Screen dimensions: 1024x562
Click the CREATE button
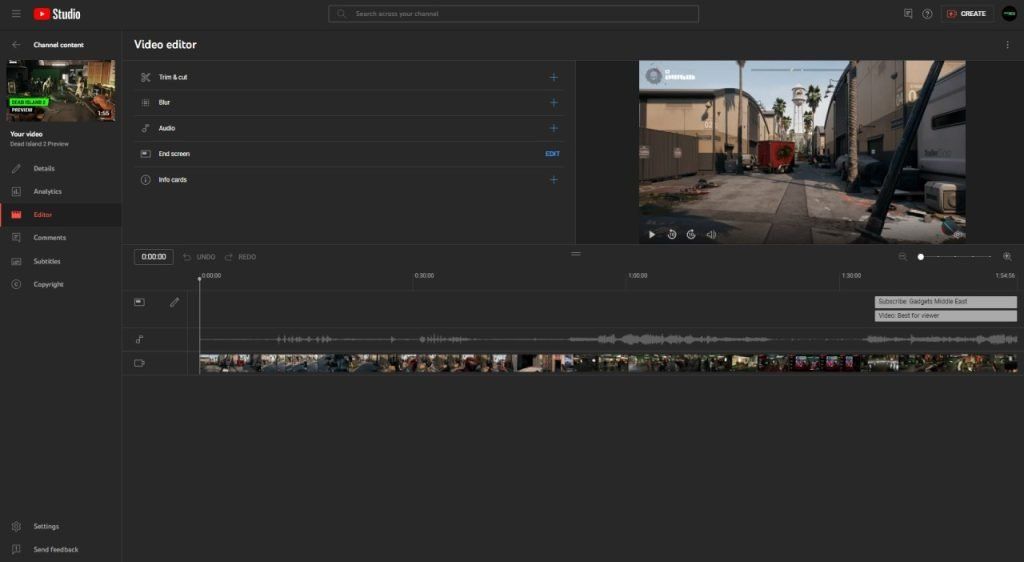pyautogui.click(x=967, y=14)
